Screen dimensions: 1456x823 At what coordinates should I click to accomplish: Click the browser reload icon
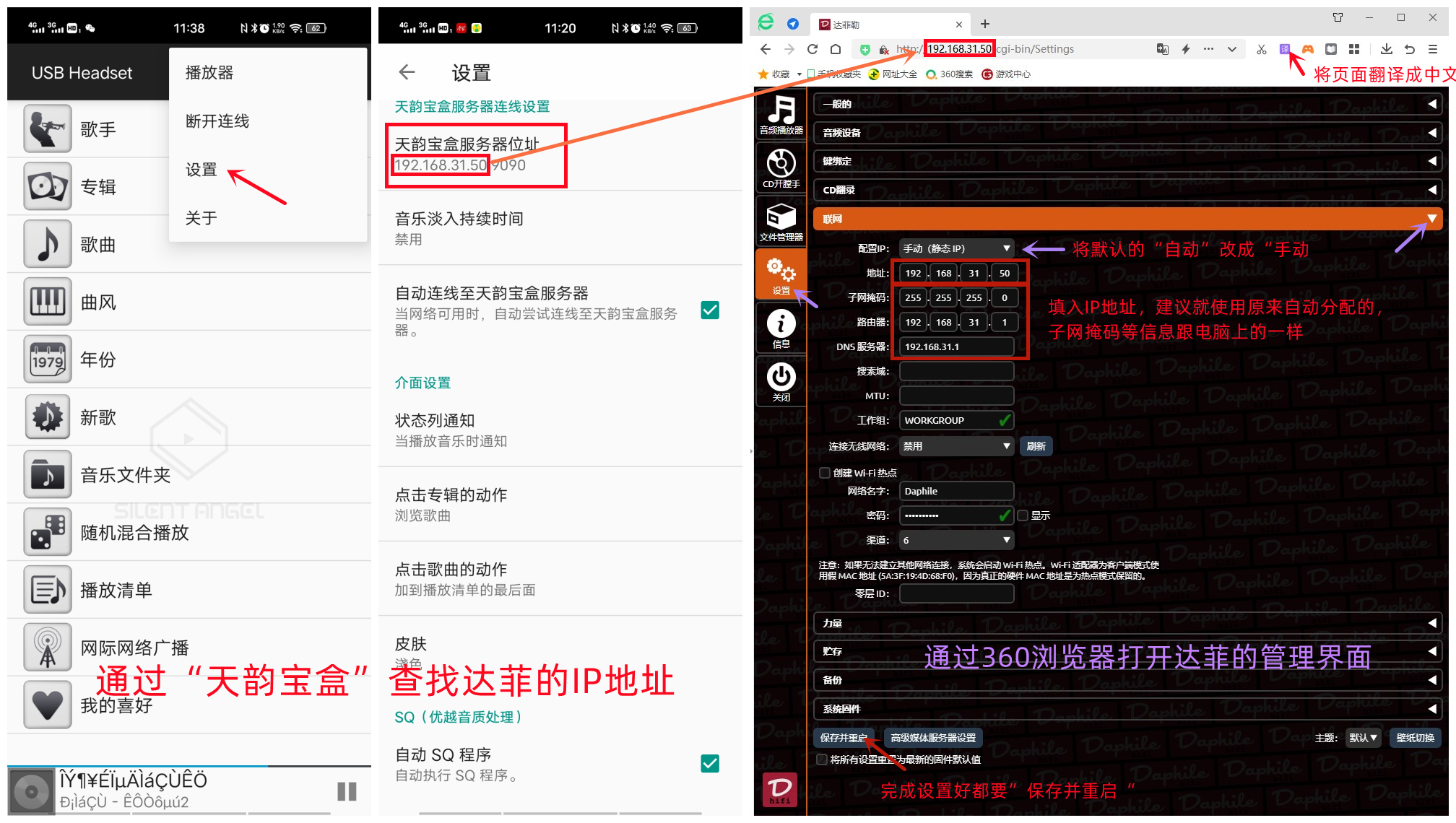(x=812, y=49)
